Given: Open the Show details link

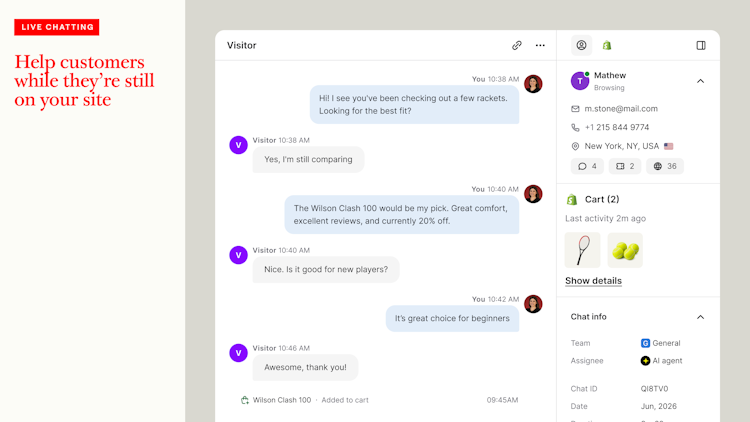Looking at the screenshot, I should coord(593,281).
